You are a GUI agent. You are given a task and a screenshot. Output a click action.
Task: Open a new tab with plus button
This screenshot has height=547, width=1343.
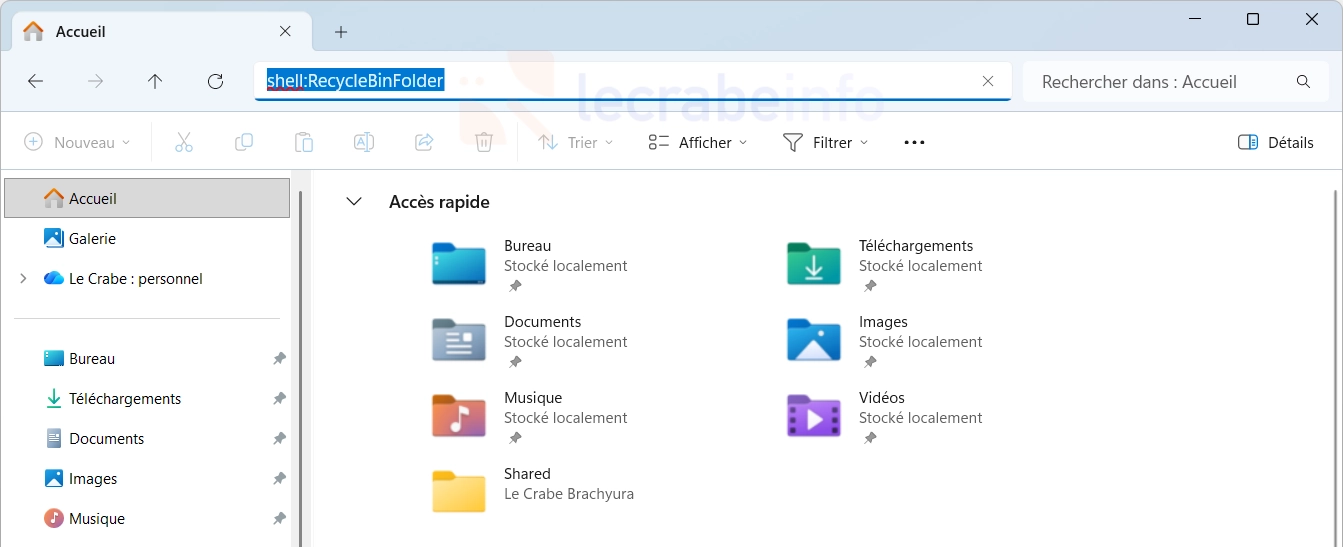point(341,32)
